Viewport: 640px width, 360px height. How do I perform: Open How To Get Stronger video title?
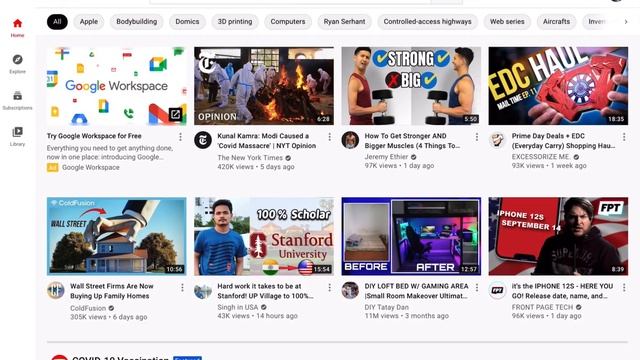[412, 141]
